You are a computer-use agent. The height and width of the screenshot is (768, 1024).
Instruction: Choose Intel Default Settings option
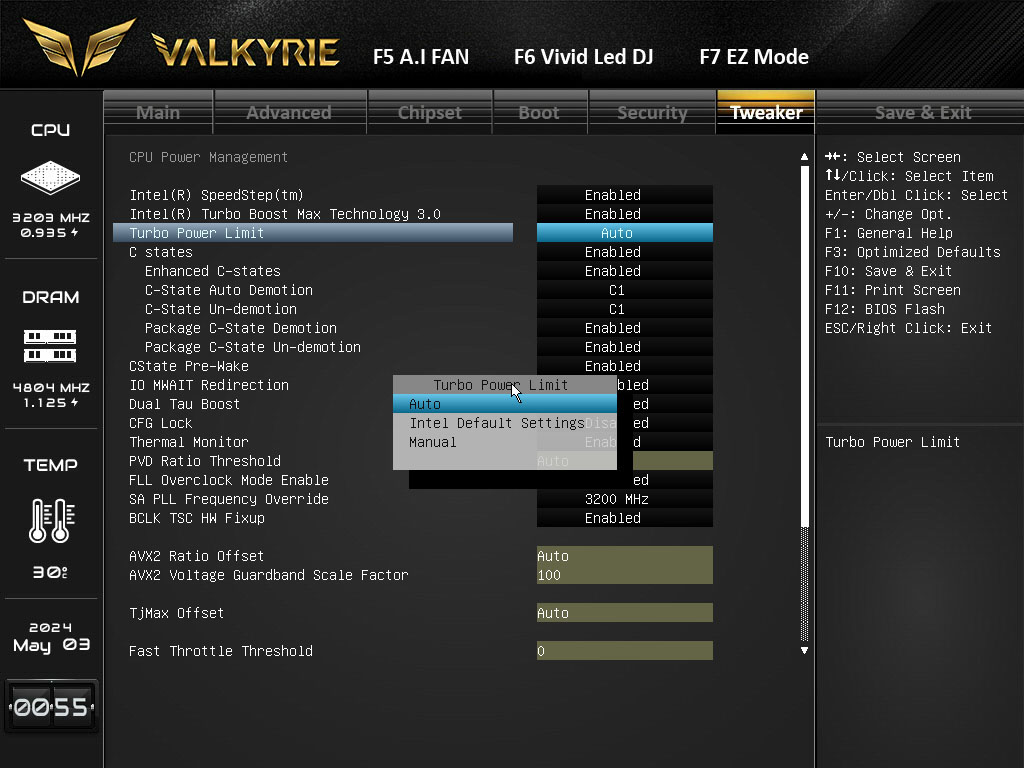click(496, 423)
